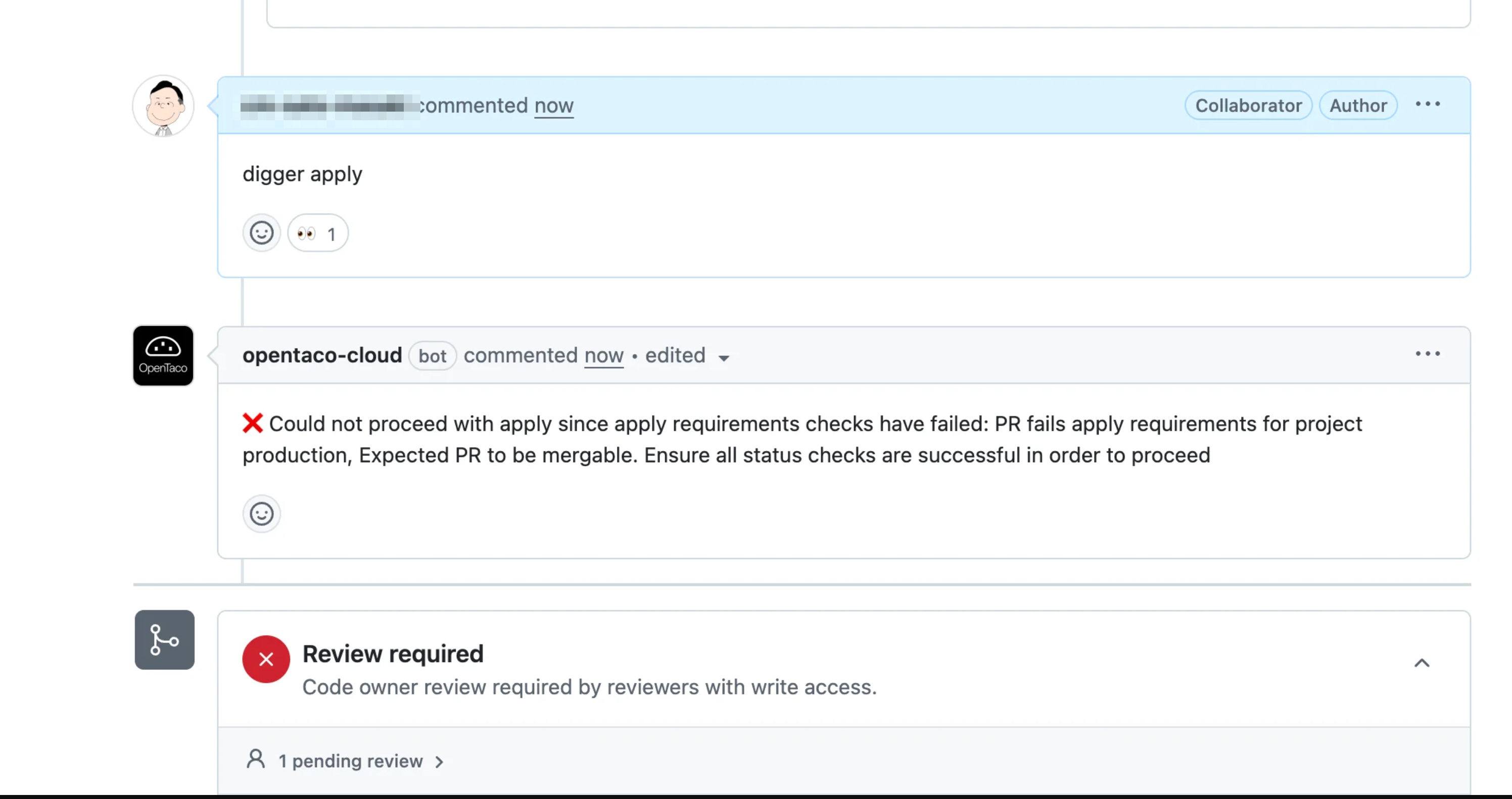The width and height of the screenshot is (1512, 799).
Task: Click the Collaborator badge
Action: pos(1248,106)
